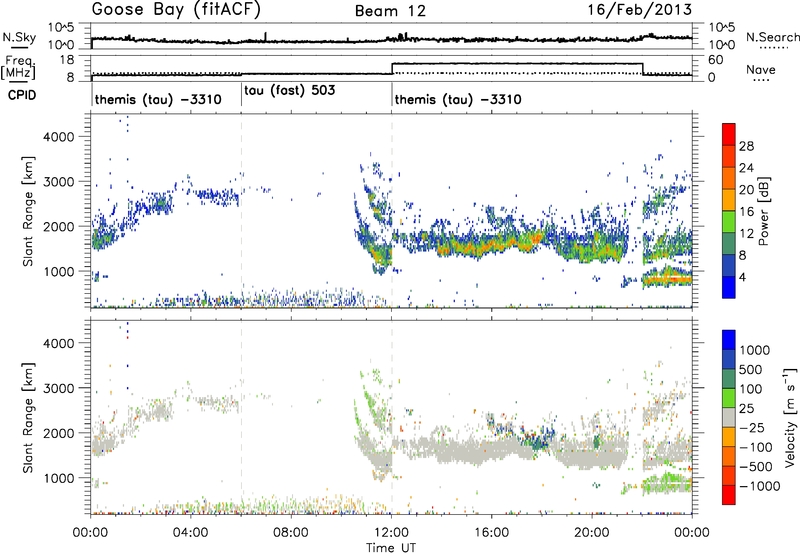The width and height of the screenshot is (800, 554).
Task: Click the blue 1000 Velocity colorbar segment
Action: [729, 340]
